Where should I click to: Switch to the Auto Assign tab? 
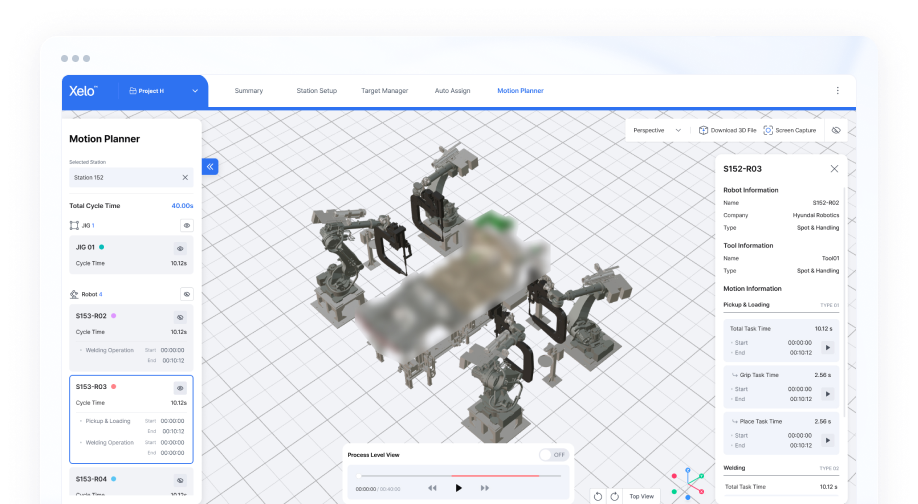(452, 91)
